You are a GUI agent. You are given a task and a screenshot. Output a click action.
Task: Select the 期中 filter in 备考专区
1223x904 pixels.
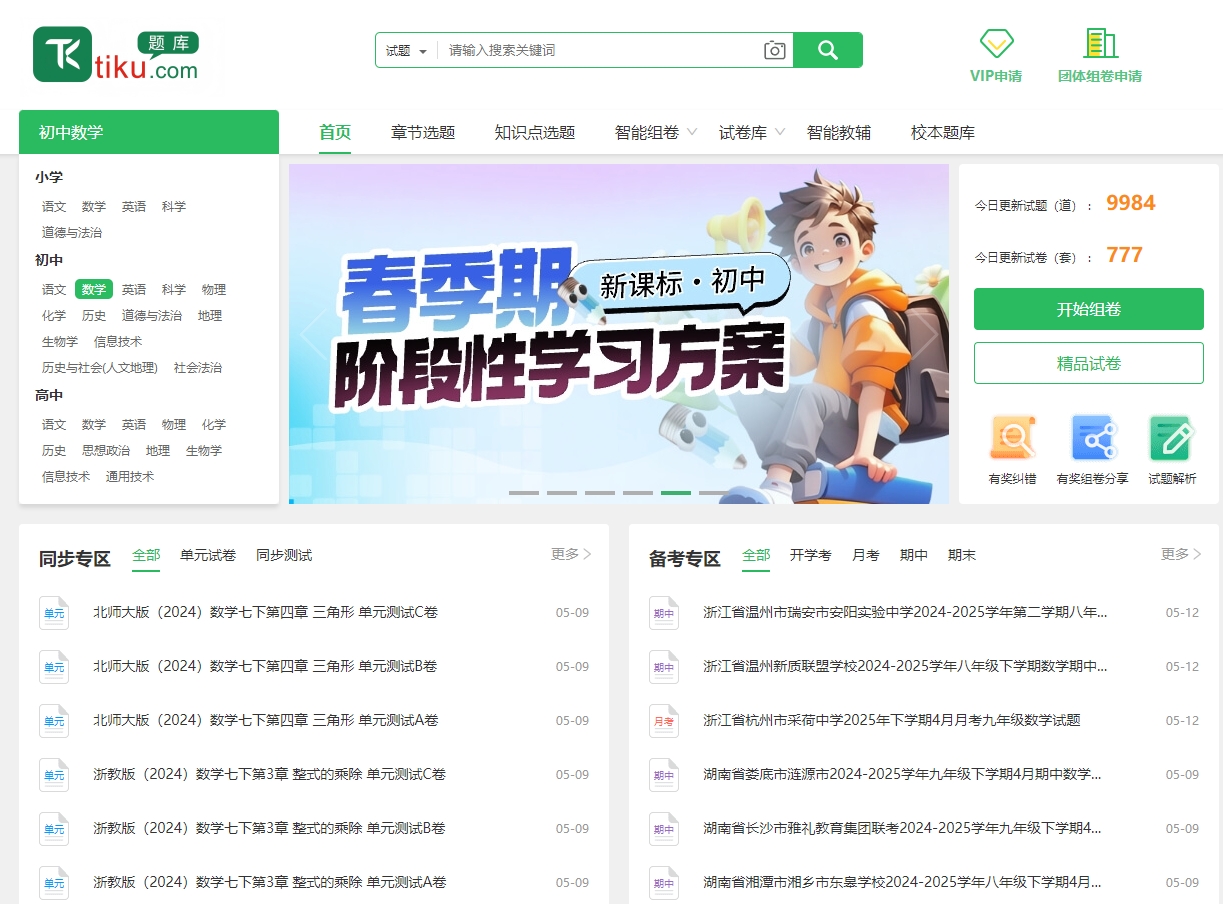(x=913, y=555)
